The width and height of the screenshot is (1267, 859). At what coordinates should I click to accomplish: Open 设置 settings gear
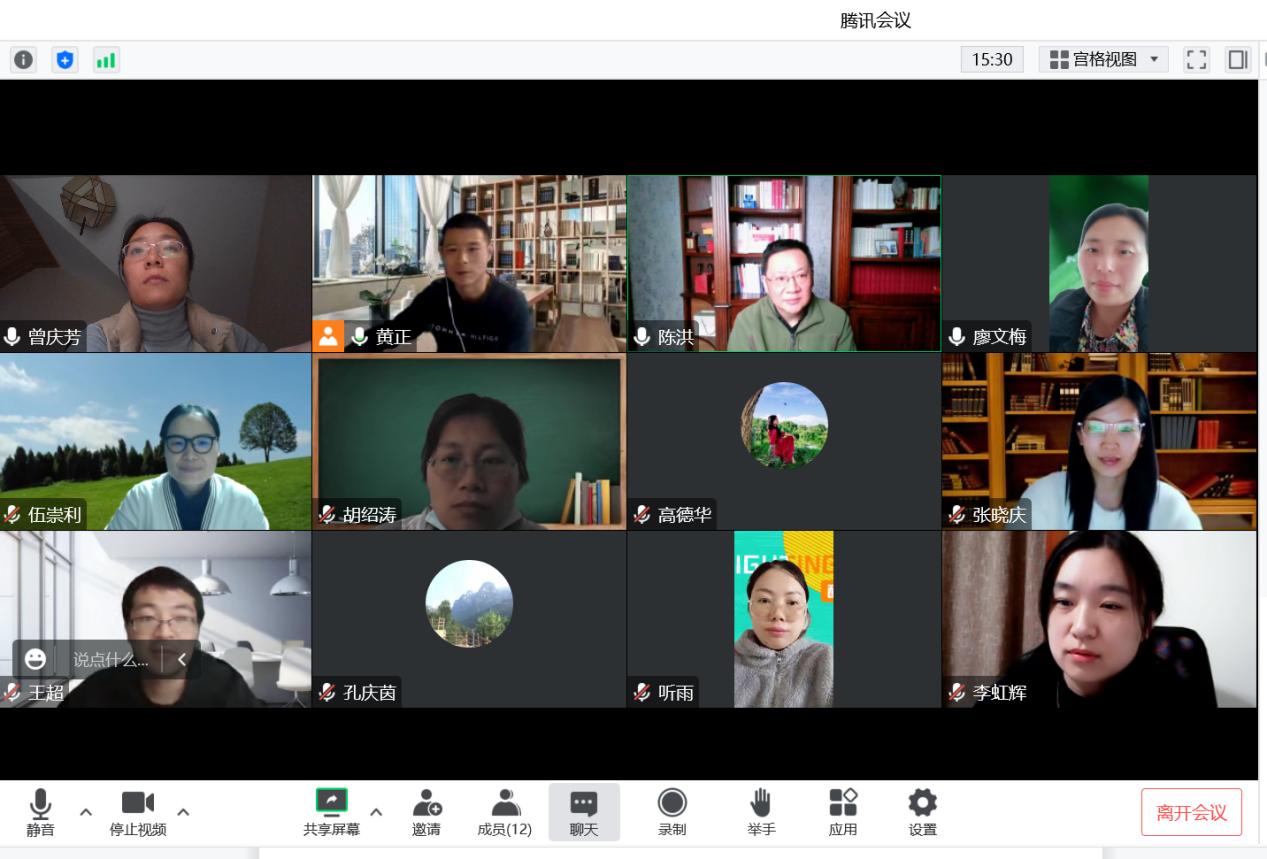(922, 812)
